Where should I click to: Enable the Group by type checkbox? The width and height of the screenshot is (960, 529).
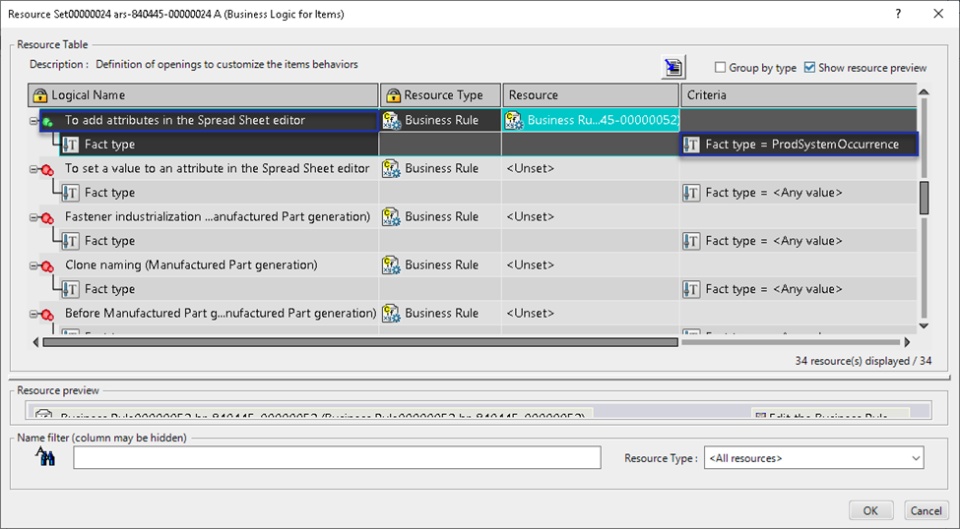(x=721, y=67)
